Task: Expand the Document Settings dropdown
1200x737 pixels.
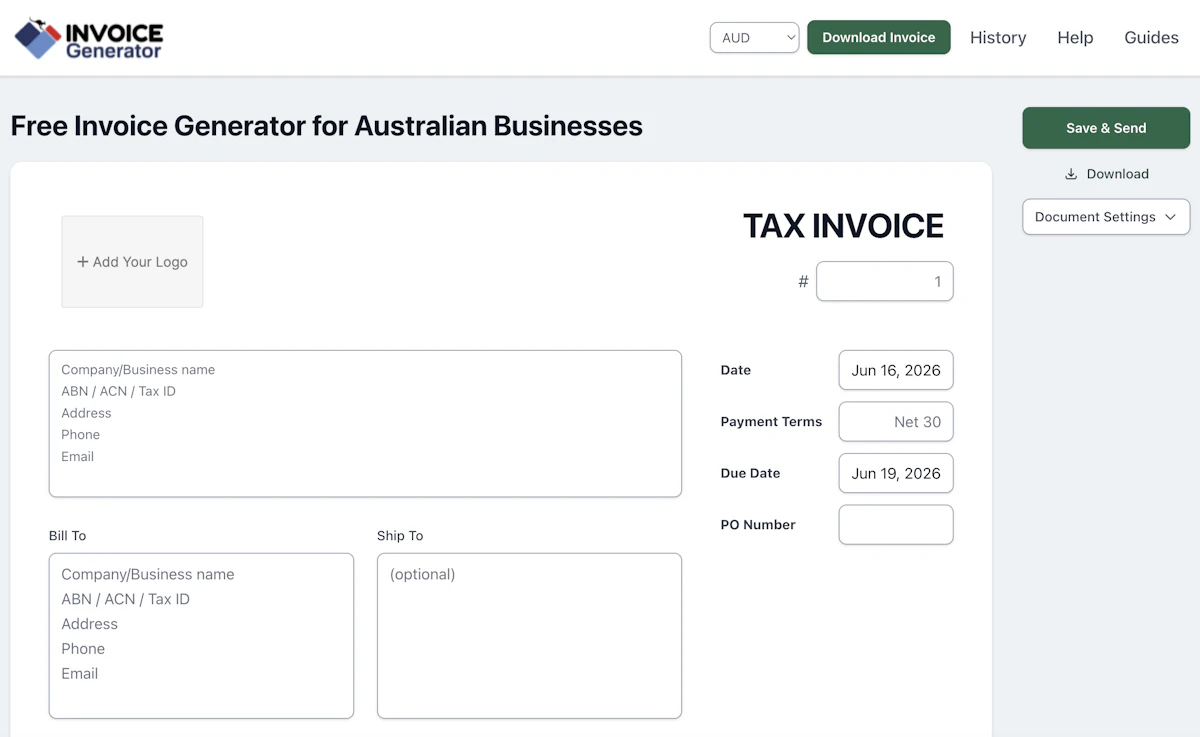Action: click(x=1106, y=217)
